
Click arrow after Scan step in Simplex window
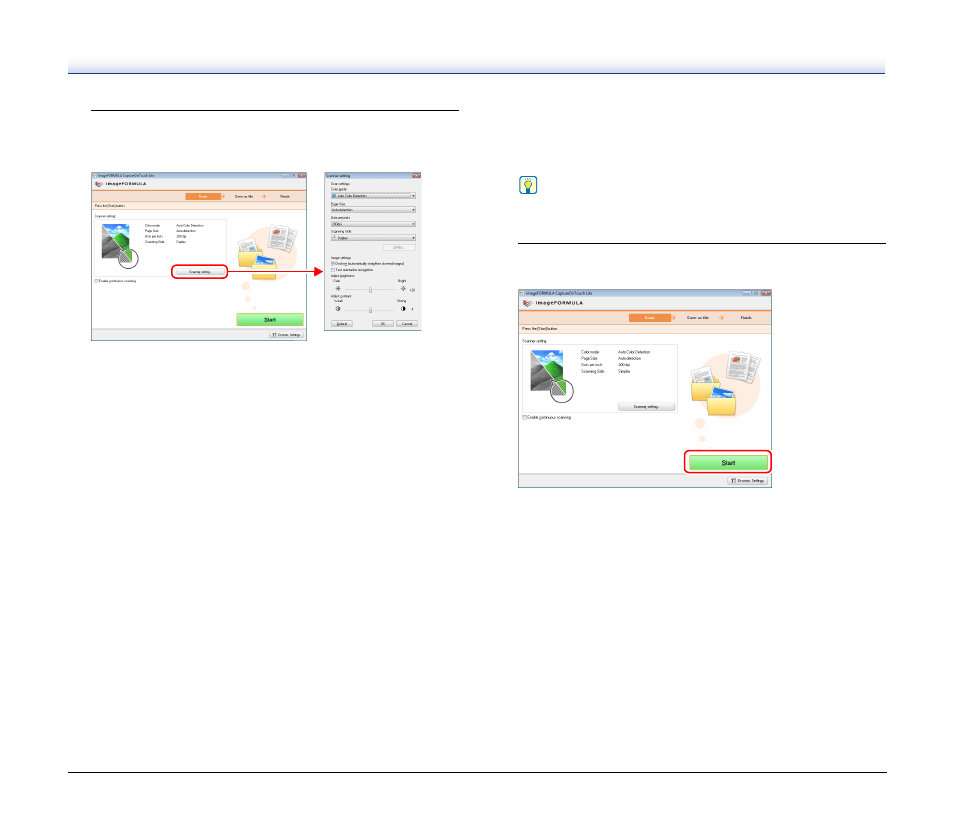click(x=674, y=318)
